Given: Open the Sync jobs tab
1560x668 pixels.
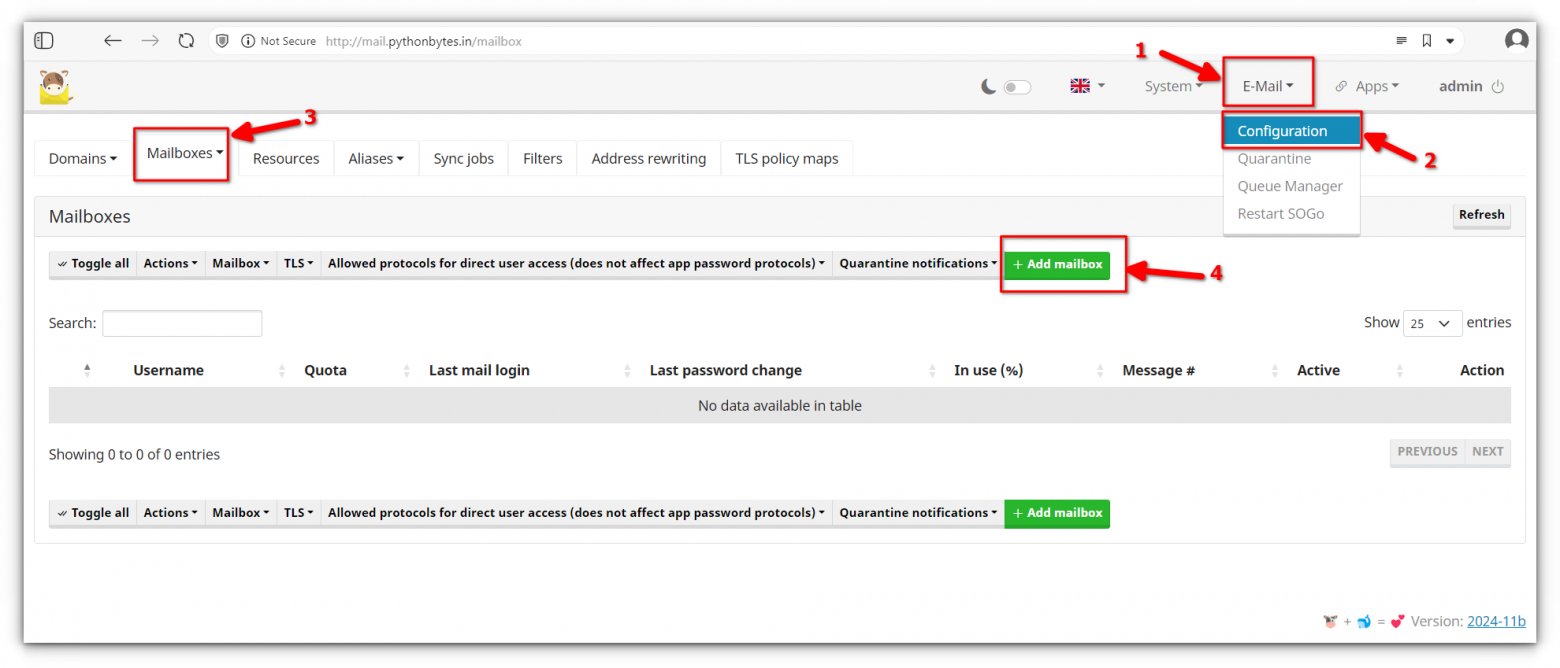Looking at the screenshot, I should pos(463,158).
